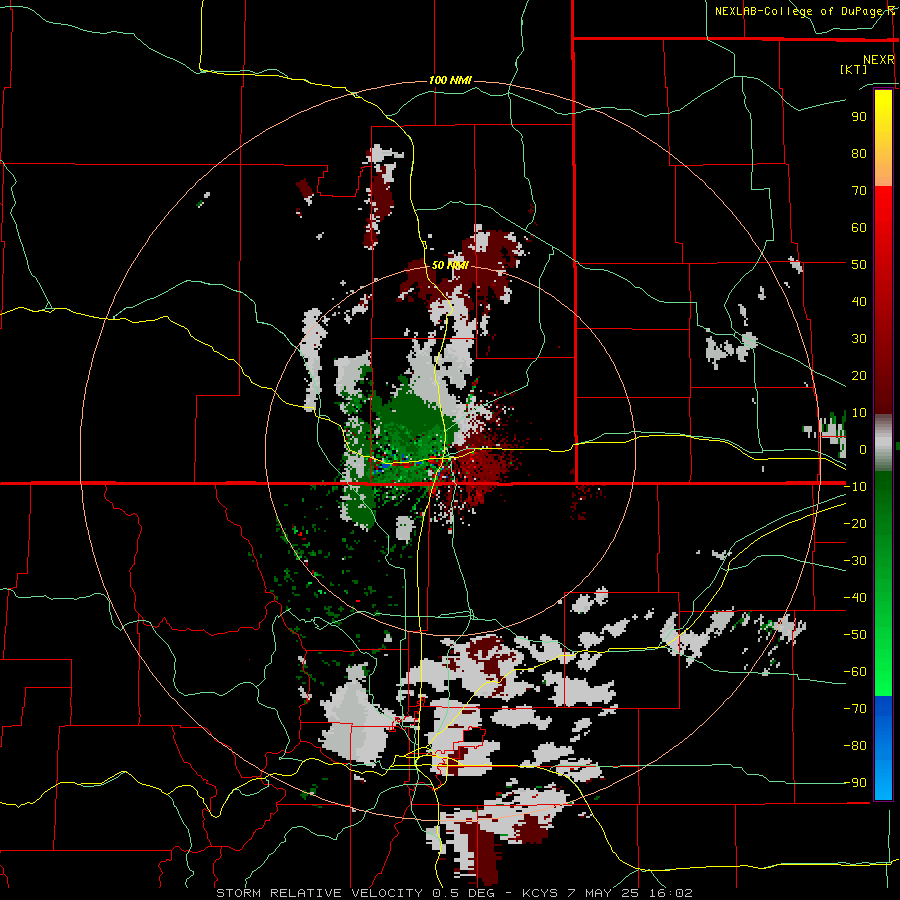Click the -30 scale label
Viewport: 900px width, 900px height.
coord(855,561)
